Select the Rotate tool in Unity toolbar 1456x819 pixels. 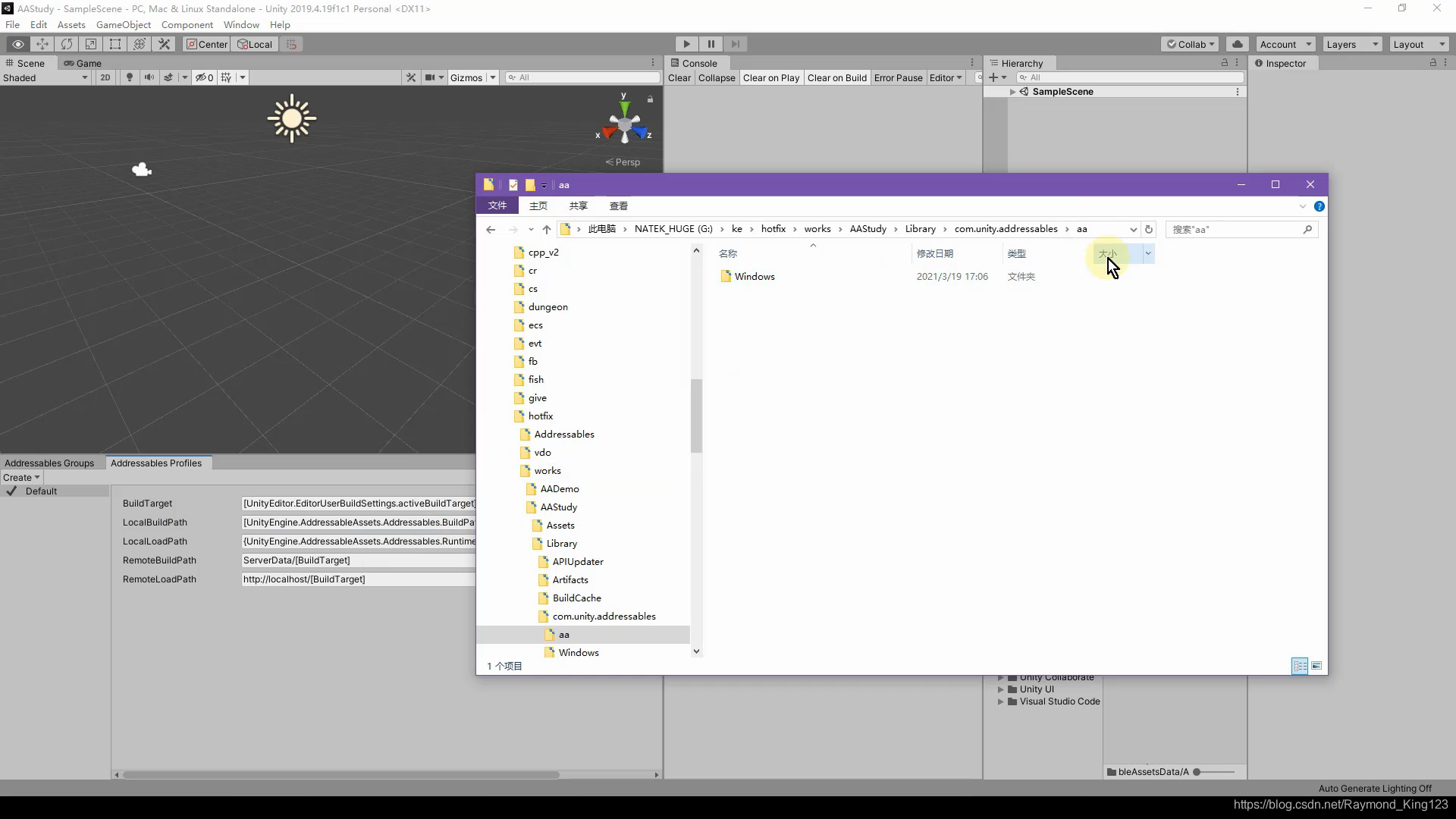(67, 44)
